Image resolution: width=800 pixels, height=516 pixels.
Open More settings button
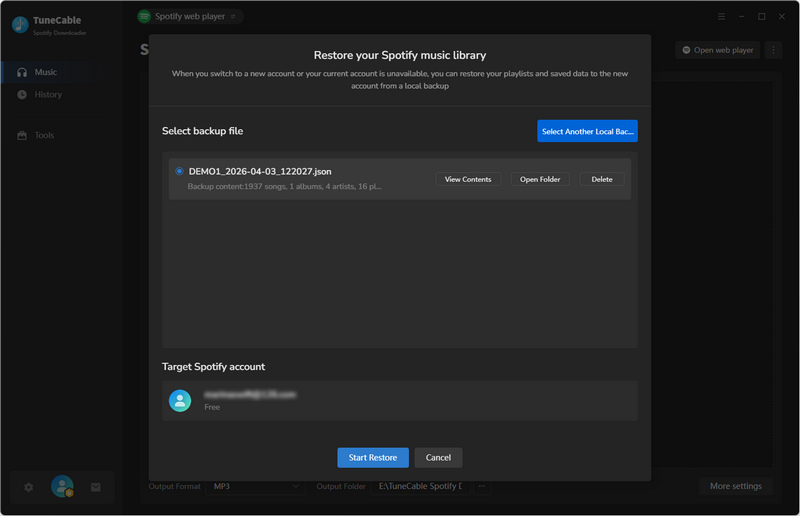736,486
